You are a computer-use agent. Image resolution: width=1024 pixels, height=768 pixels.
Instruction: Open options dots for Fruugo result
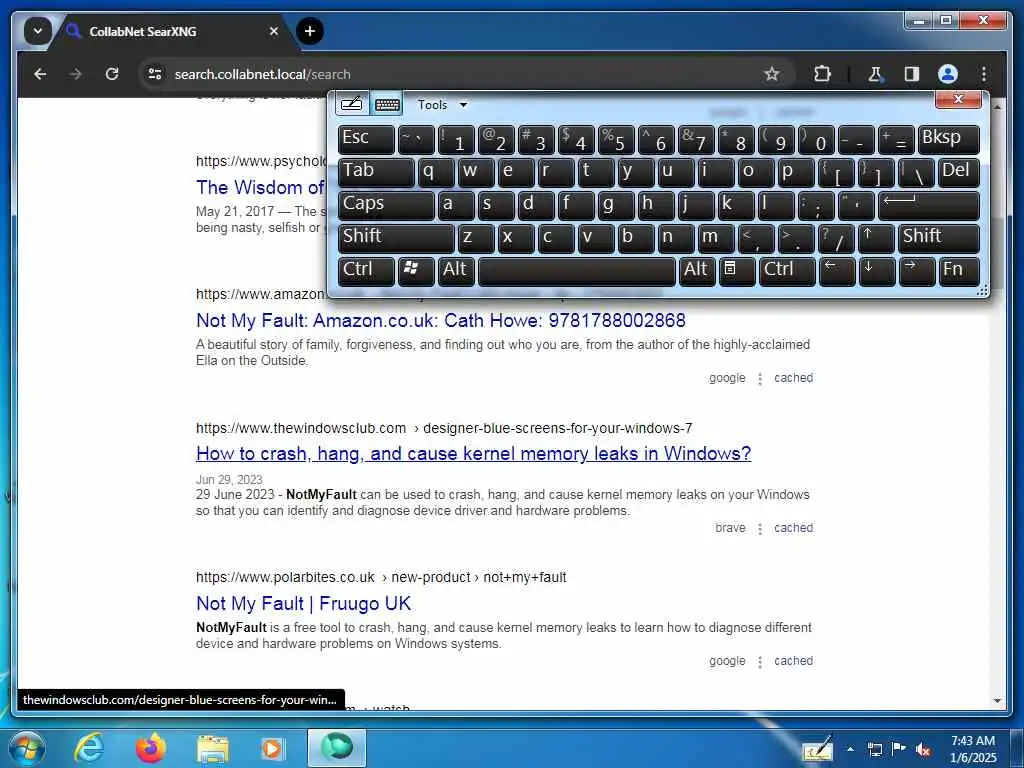760,662
